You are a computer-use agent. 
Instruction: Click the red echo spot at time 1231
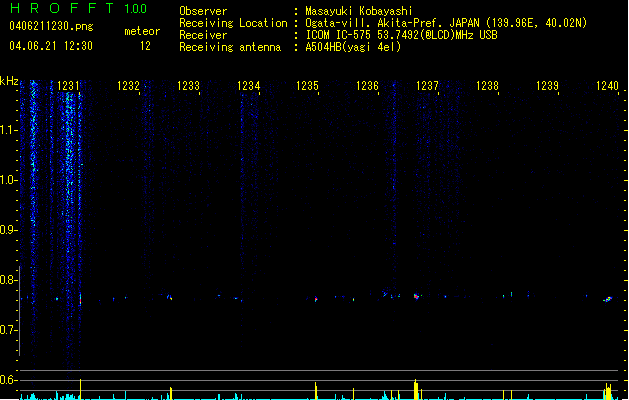tap(80, 300)
